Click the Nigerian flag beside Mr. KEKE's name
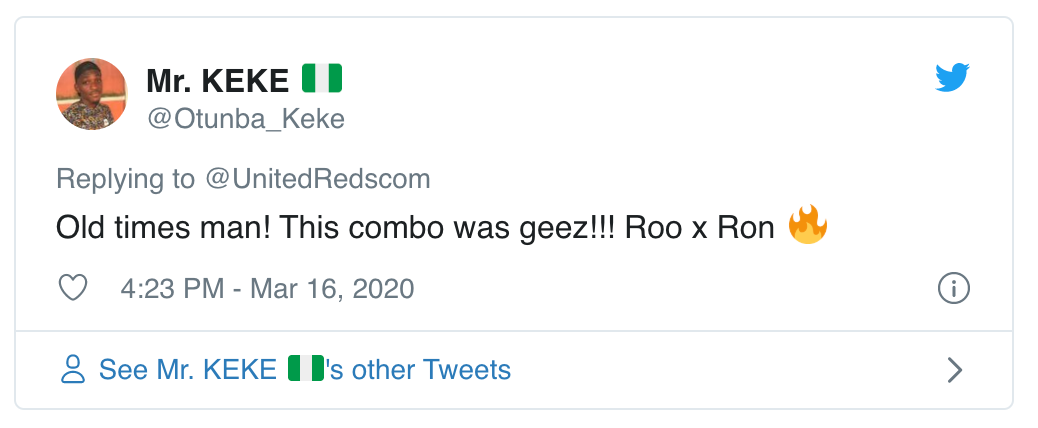This screenshot has height=428, width=1038. 322,78
